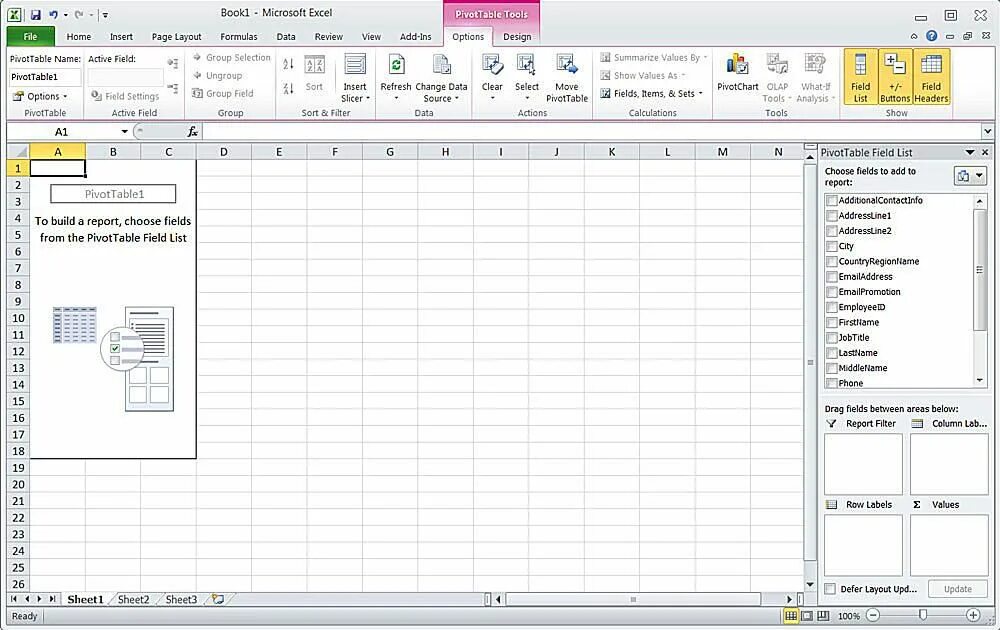Toggle Field Headers display
The height and width of the screenshot is (630, 1000).
(931, 78)
